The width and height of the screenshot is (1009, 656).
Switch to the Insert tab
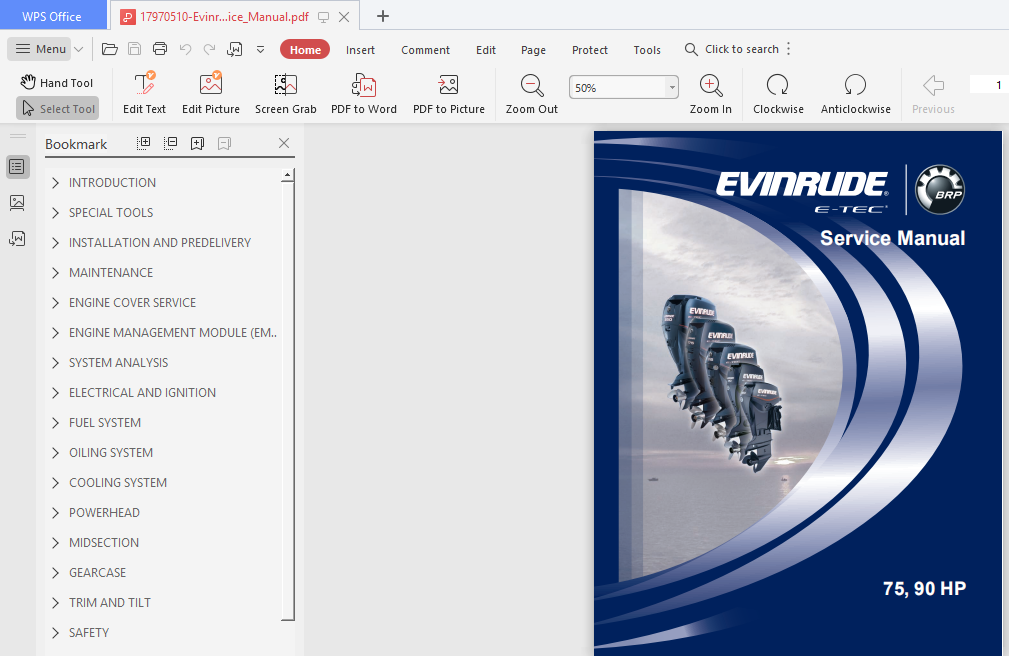click(x=360, y=50)
